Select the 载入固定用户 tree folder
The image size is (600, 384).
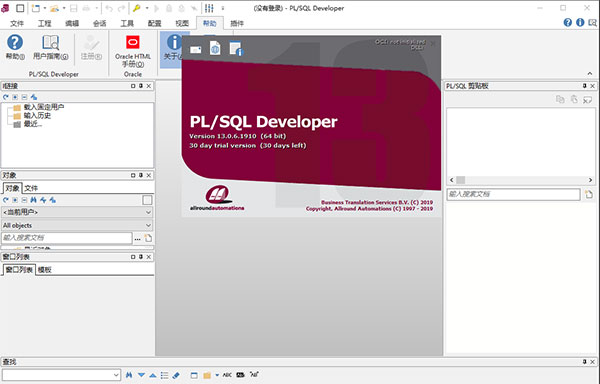click(x=44, y=107)
